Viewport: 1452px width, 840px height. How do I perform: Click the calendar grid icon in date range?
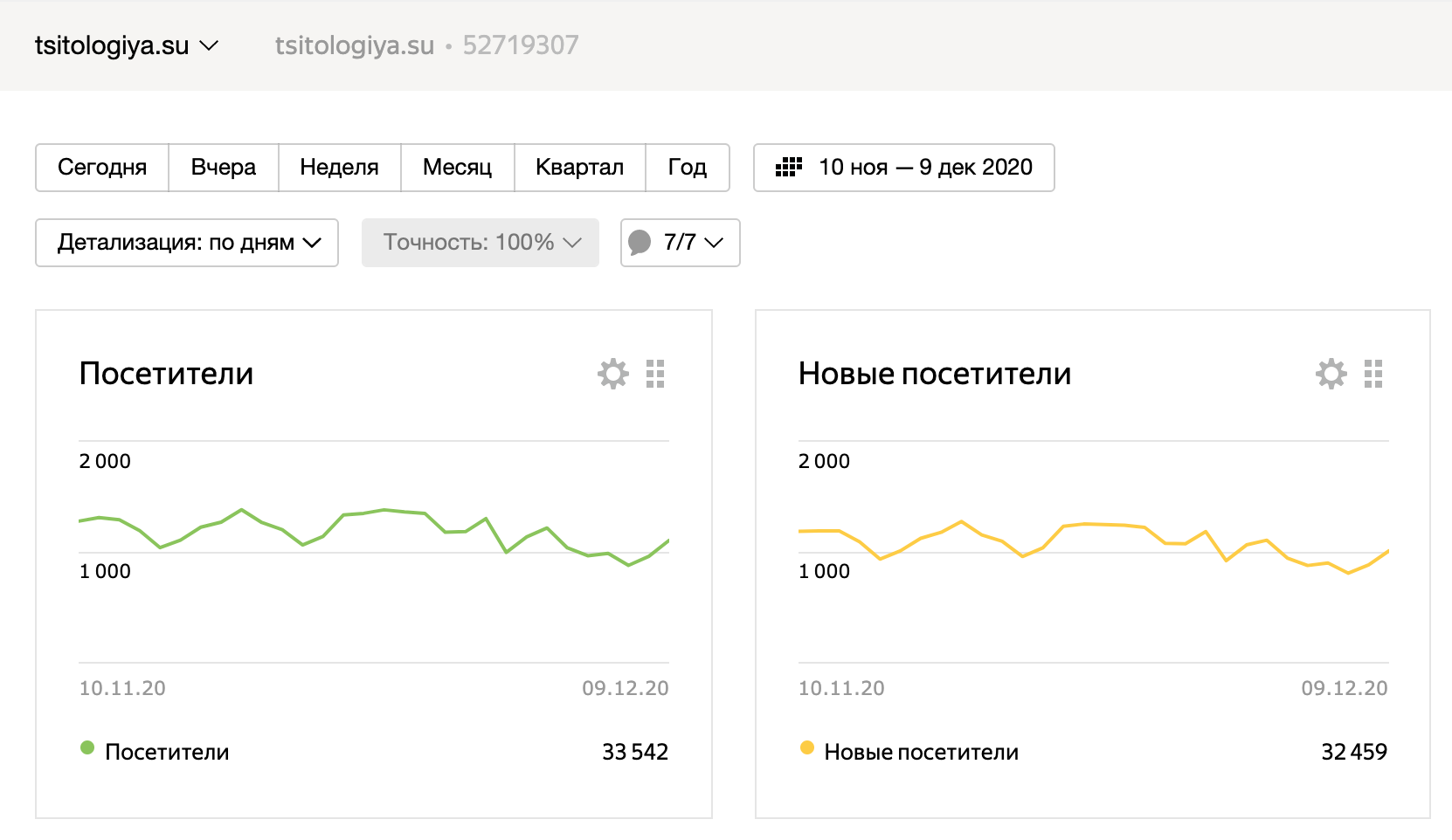pyautogui.click(x=788, y=168)
